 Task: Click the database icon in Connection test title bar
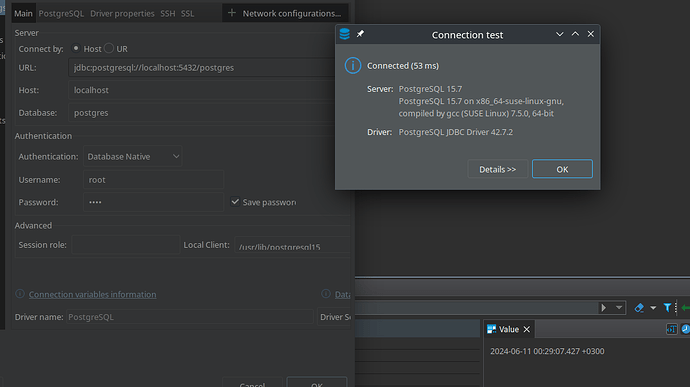(345, 34)
